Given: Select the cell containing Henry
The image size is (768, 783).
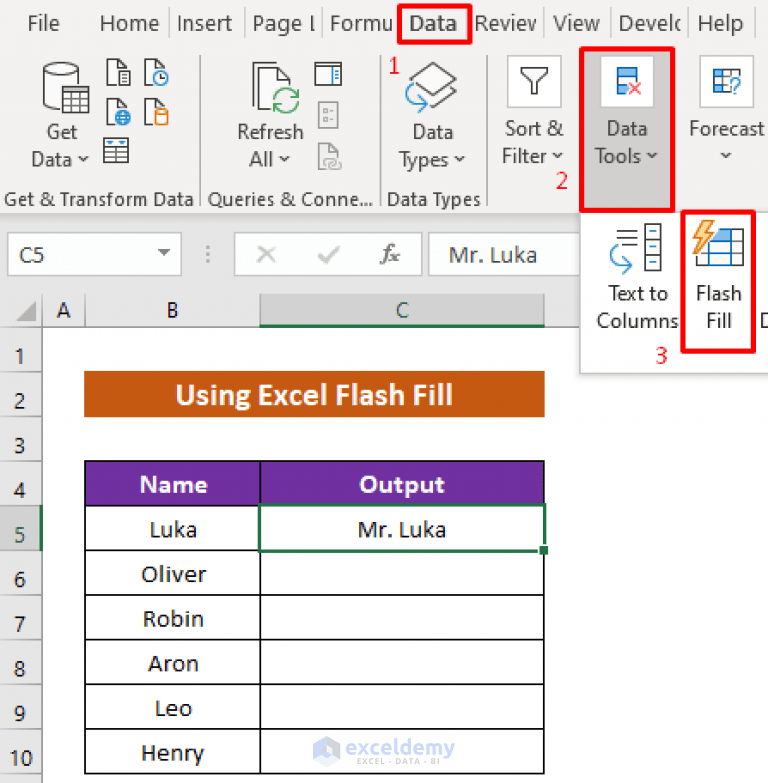Looking at the screenshot, I should point(173,752).
